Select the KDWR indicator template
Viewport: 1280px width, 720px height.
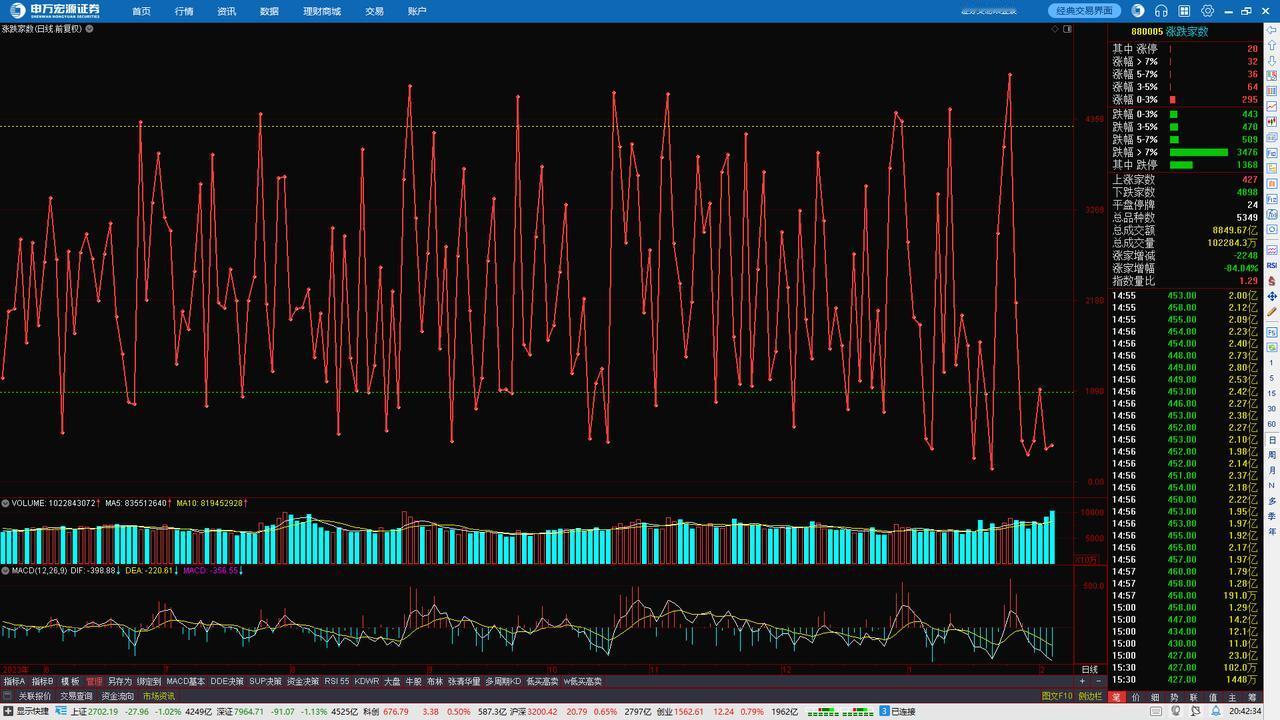point(367,681)
